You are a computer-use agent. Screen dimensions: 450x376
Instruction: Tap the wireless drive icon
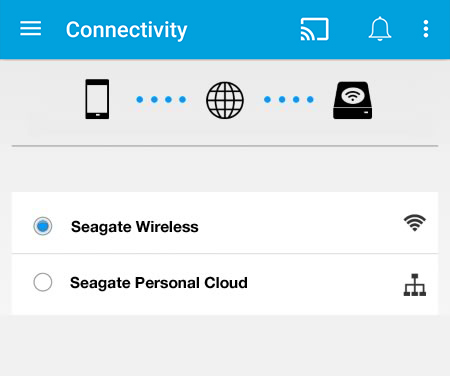pos(353,100)
